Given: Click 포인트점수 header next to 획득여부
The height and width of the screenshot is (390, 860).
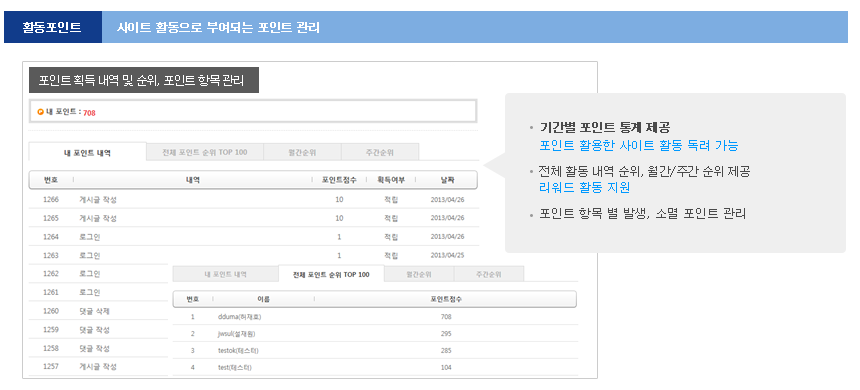Looking at the screenshot, I should [339, 180].
